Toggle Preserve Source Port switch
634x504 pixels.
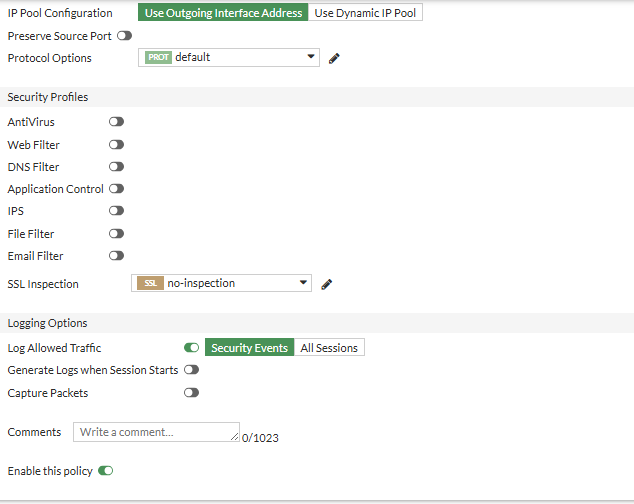click(124, 35)
